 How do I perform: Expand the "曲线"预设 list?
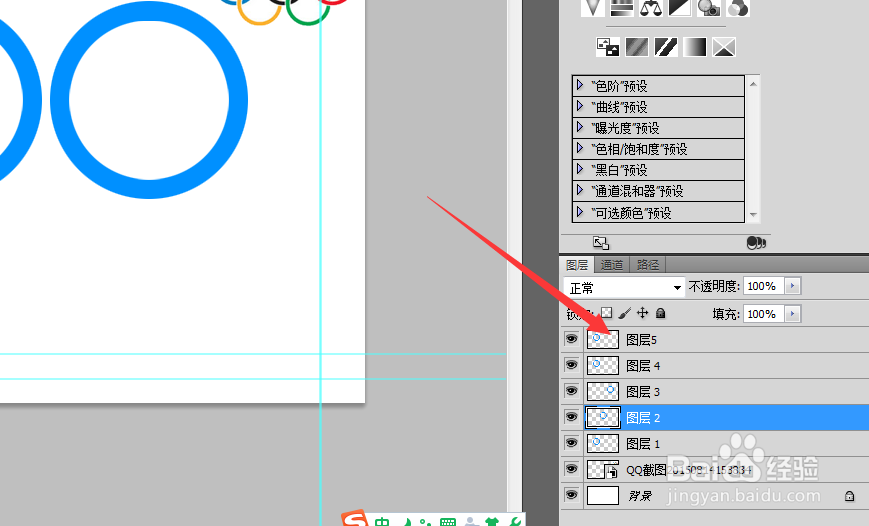pyautogui.click(x=580, y=106)
